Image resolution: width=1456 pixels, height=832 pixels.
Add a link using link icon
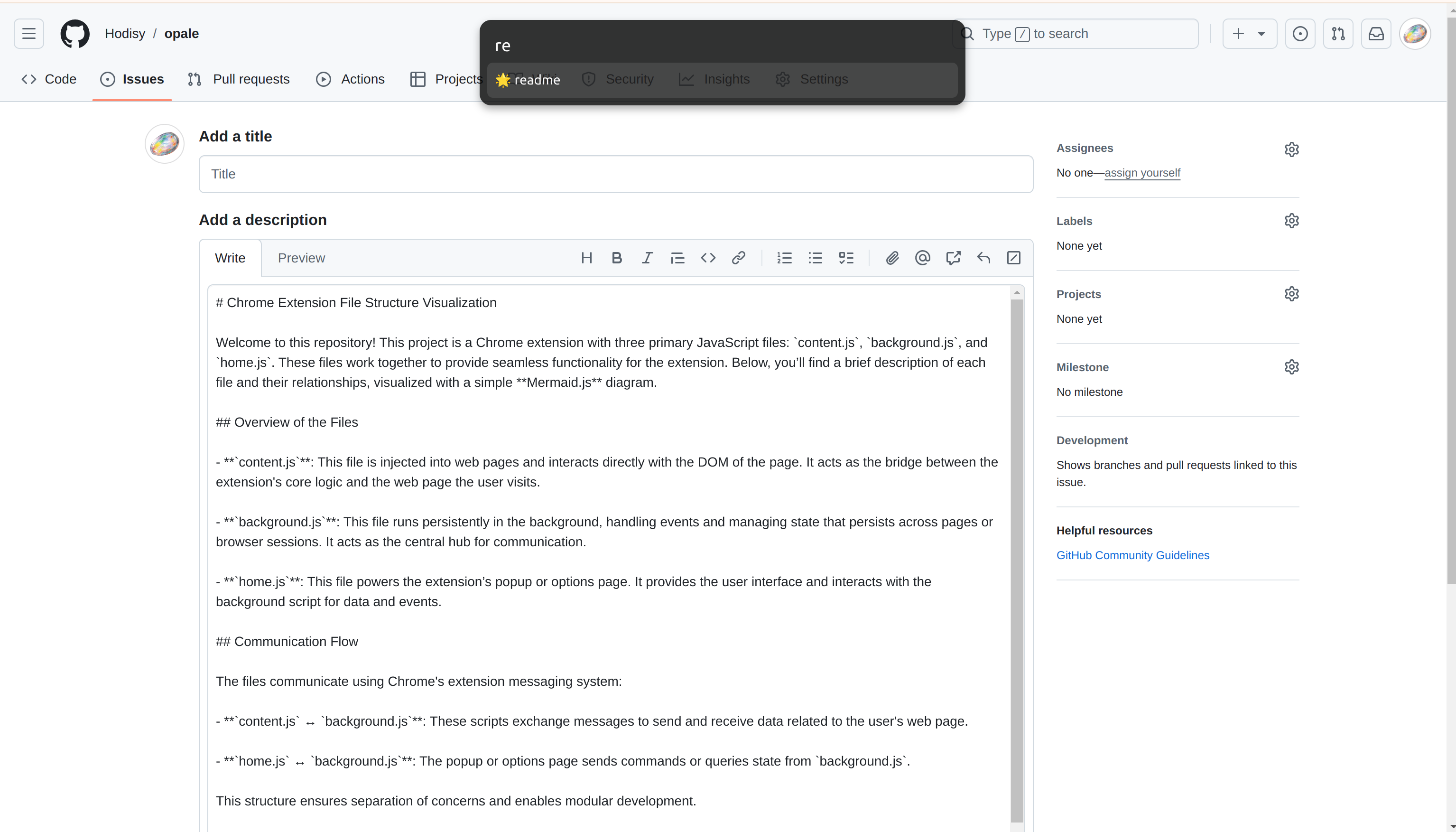(x=738, y=258)
